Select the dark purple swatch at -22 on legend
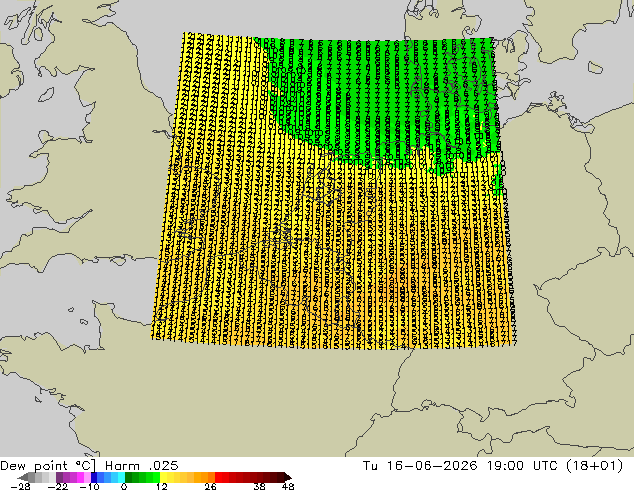 (x=59, y=477)
